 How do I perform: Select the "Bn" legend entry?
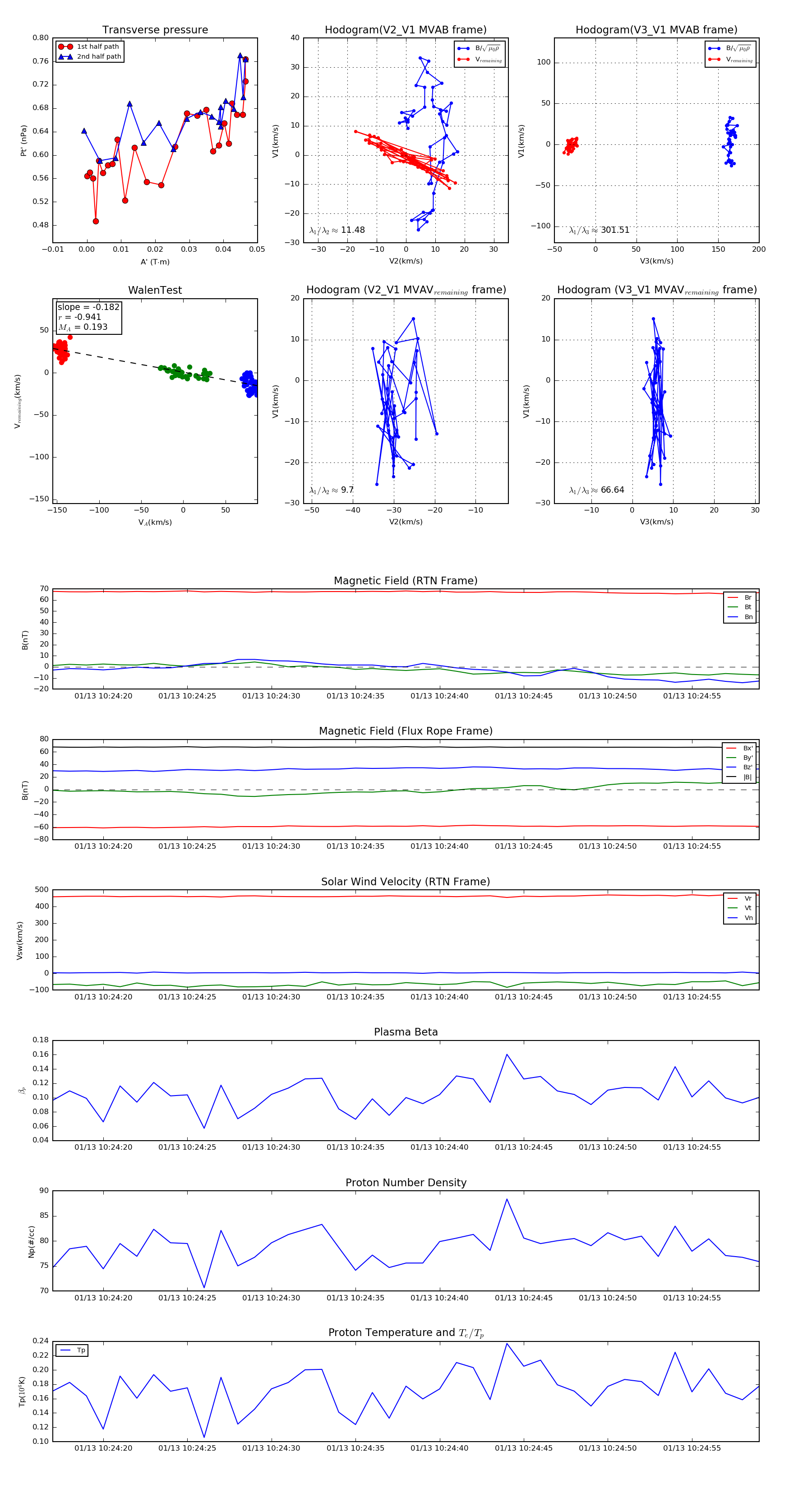coord(740,617)
